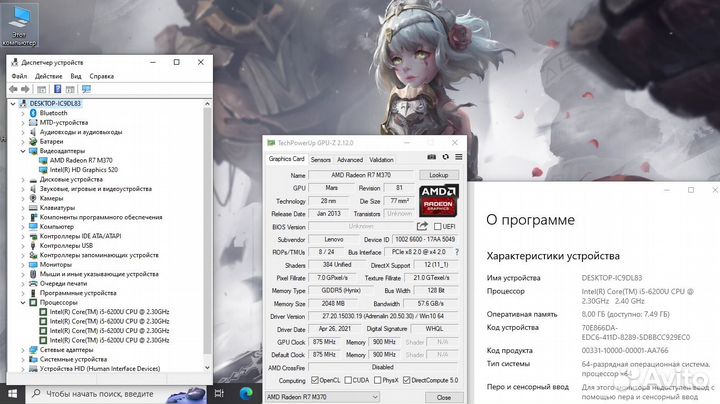
Task: Click the scan for hardware changes monitor icon
Action: coord(86,89)
